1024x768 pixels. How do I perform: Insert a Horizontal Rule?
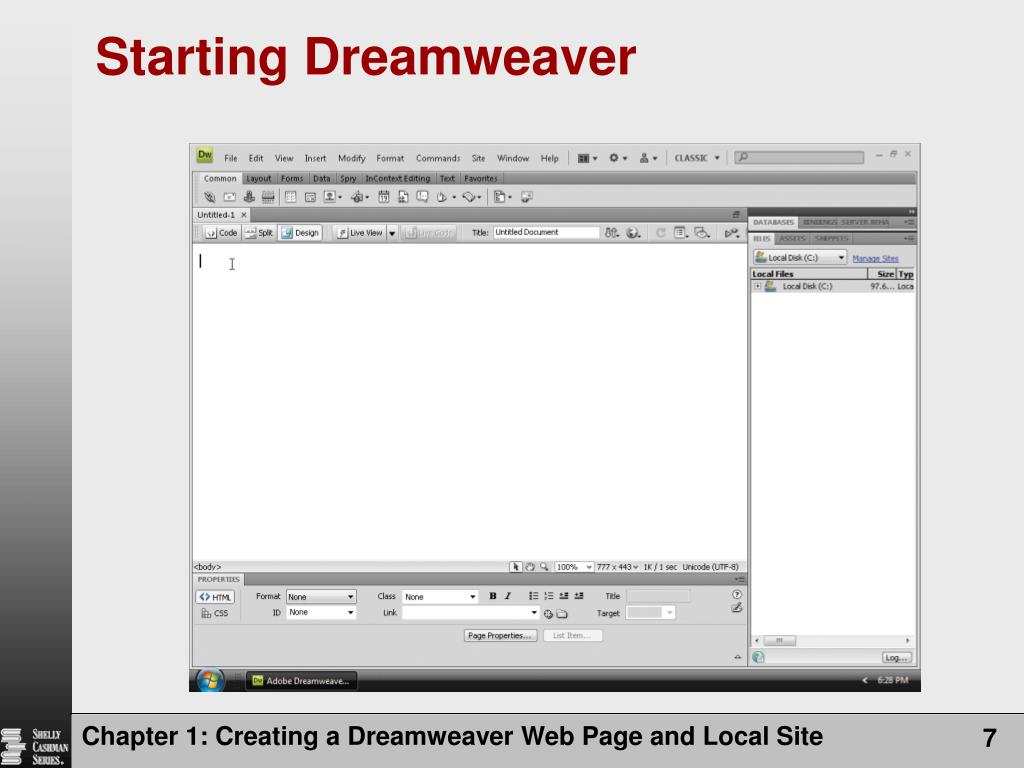268,197
